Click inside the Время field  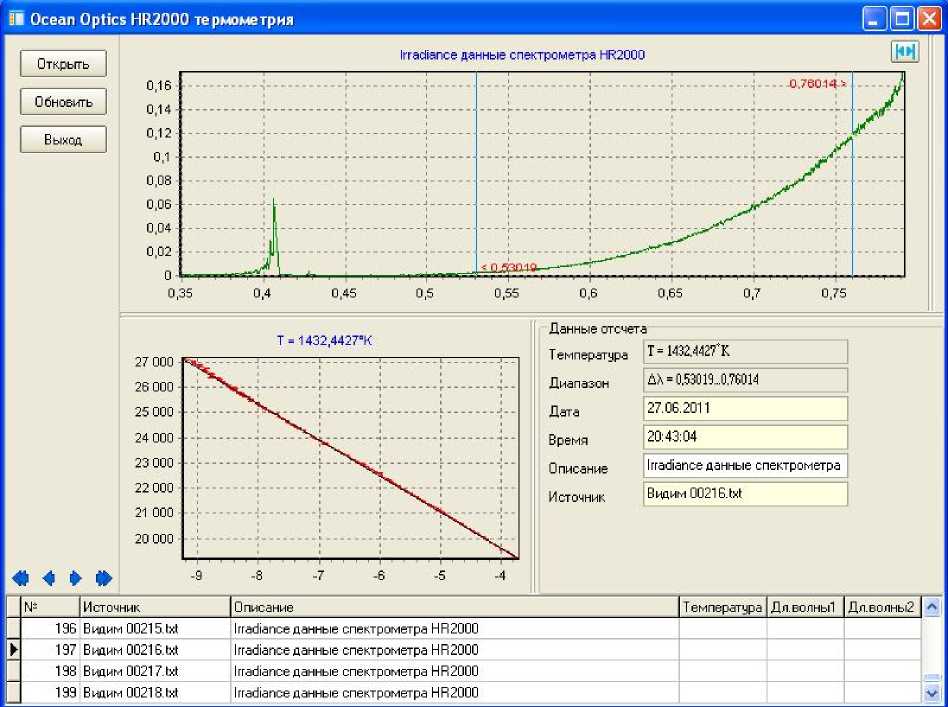[x=745, y=438]
